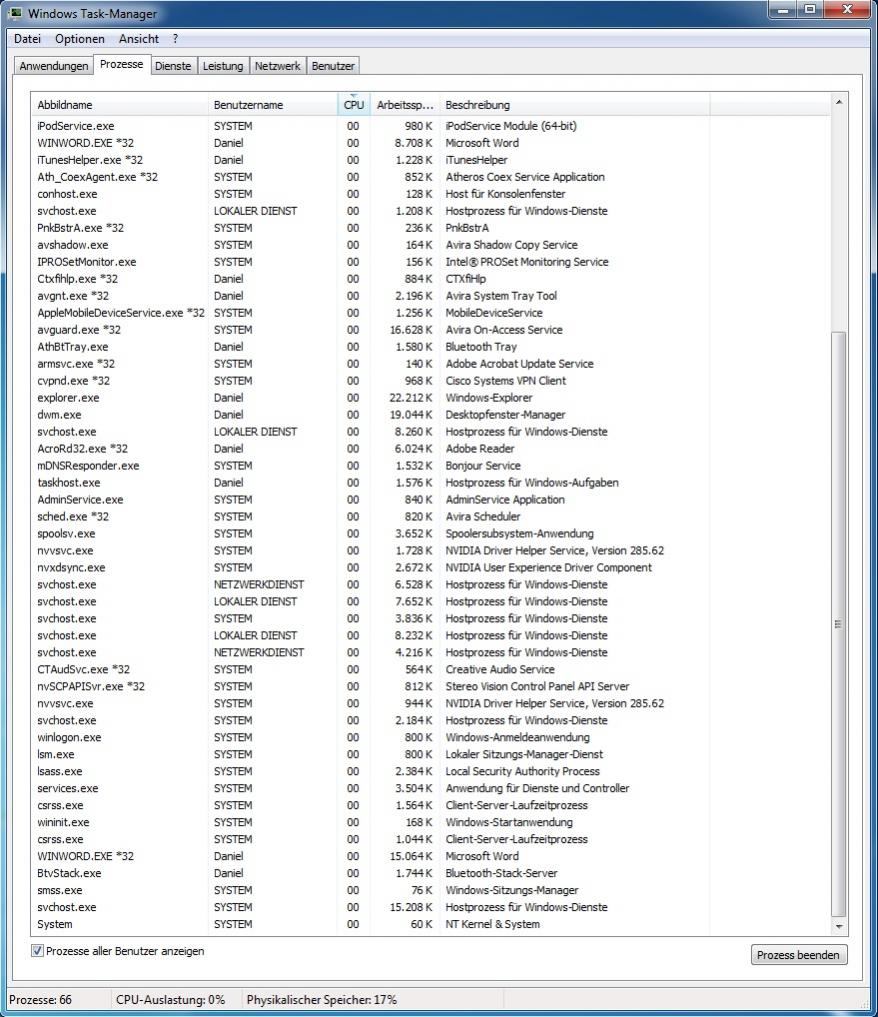Click 'Prozesse: 66' in status bar
This screenshot has height=1017, width=878.
click(40, 999)
